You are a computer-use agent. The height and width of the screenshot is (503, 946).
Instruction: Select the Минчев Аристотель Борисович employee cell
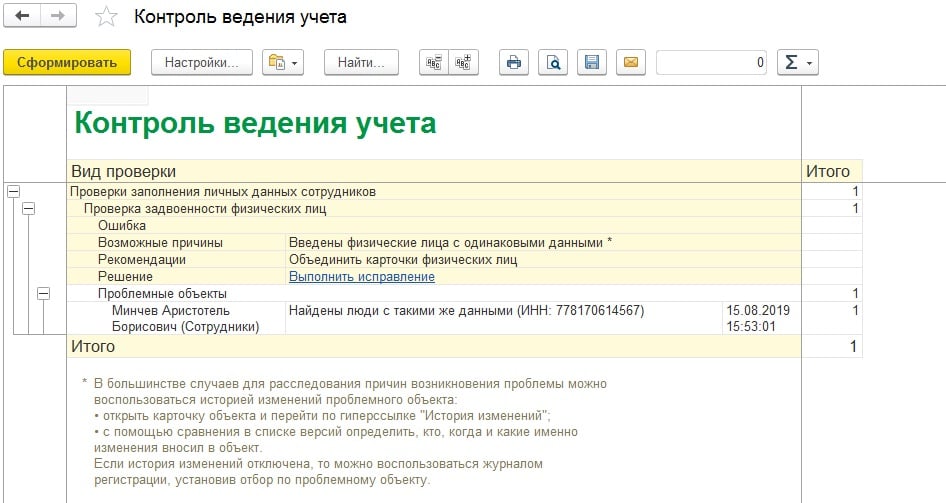click(x=177, y=318)
